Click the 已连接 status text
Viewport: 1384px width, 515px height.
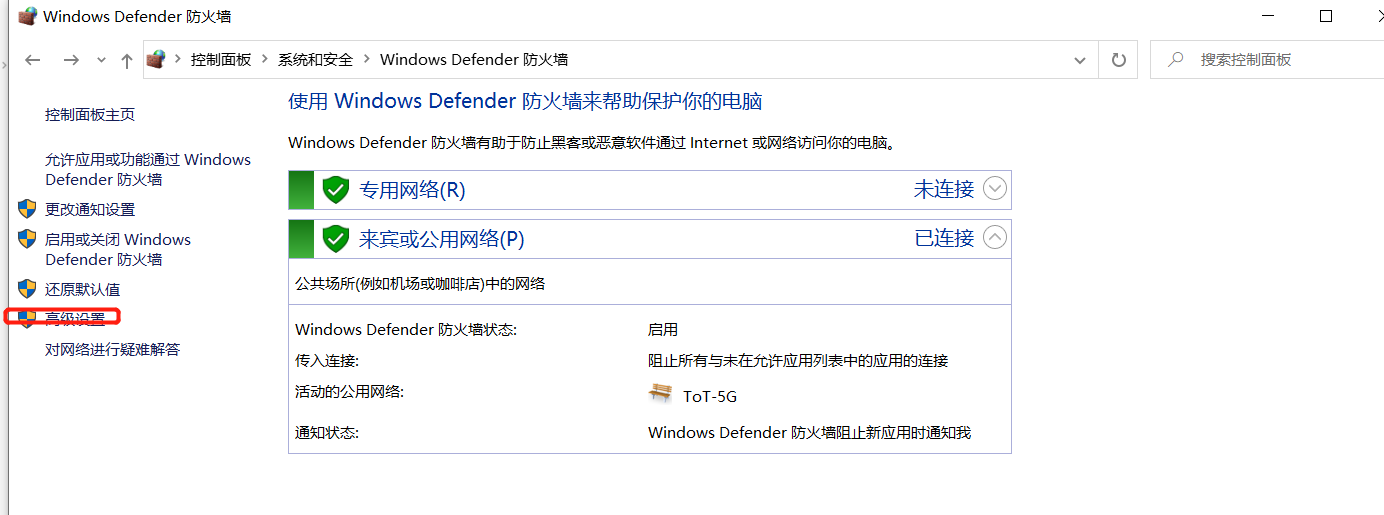[944, 238]
